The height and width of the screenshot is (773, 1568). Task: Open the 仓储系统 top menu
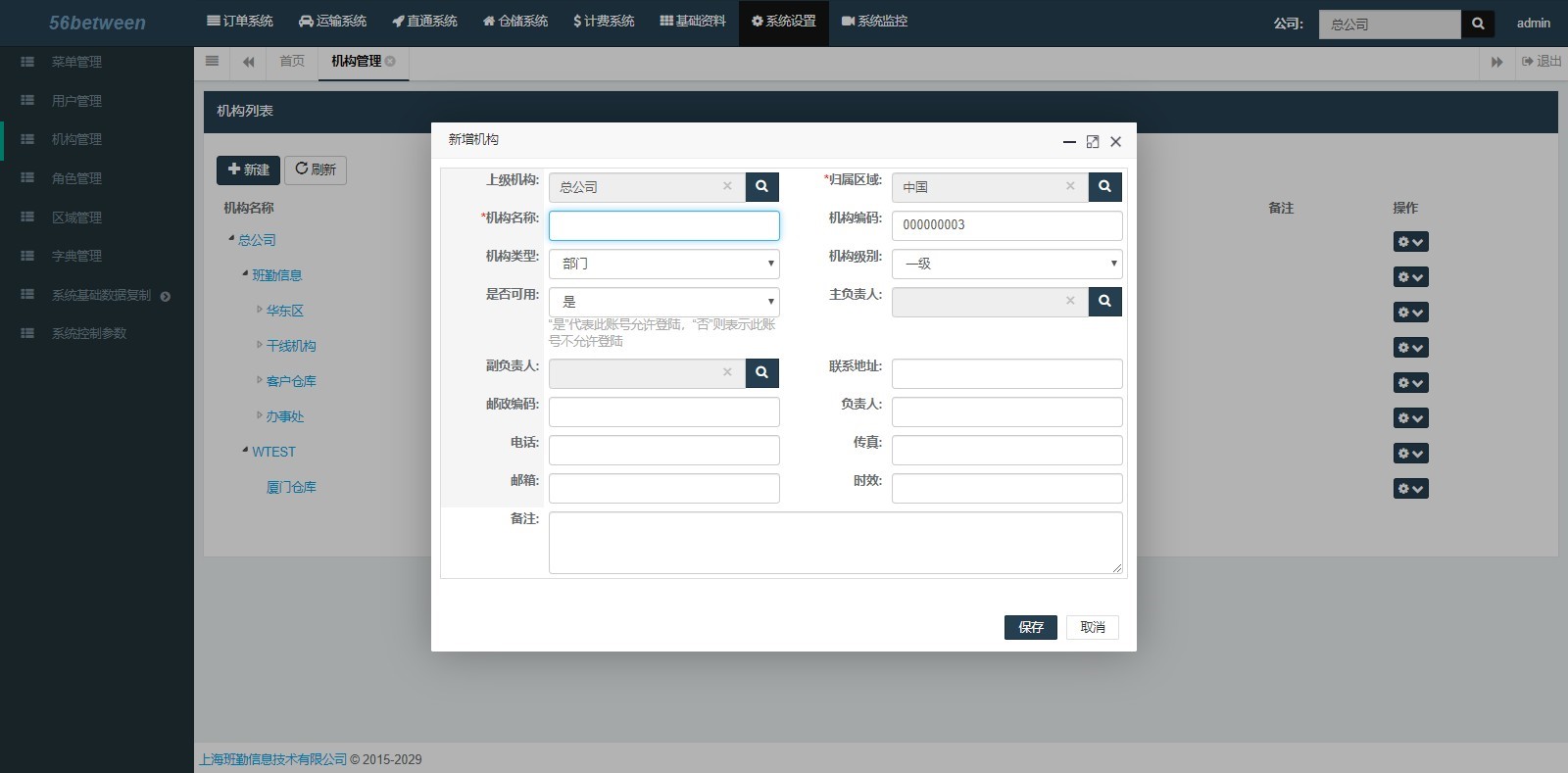[515, 21]
